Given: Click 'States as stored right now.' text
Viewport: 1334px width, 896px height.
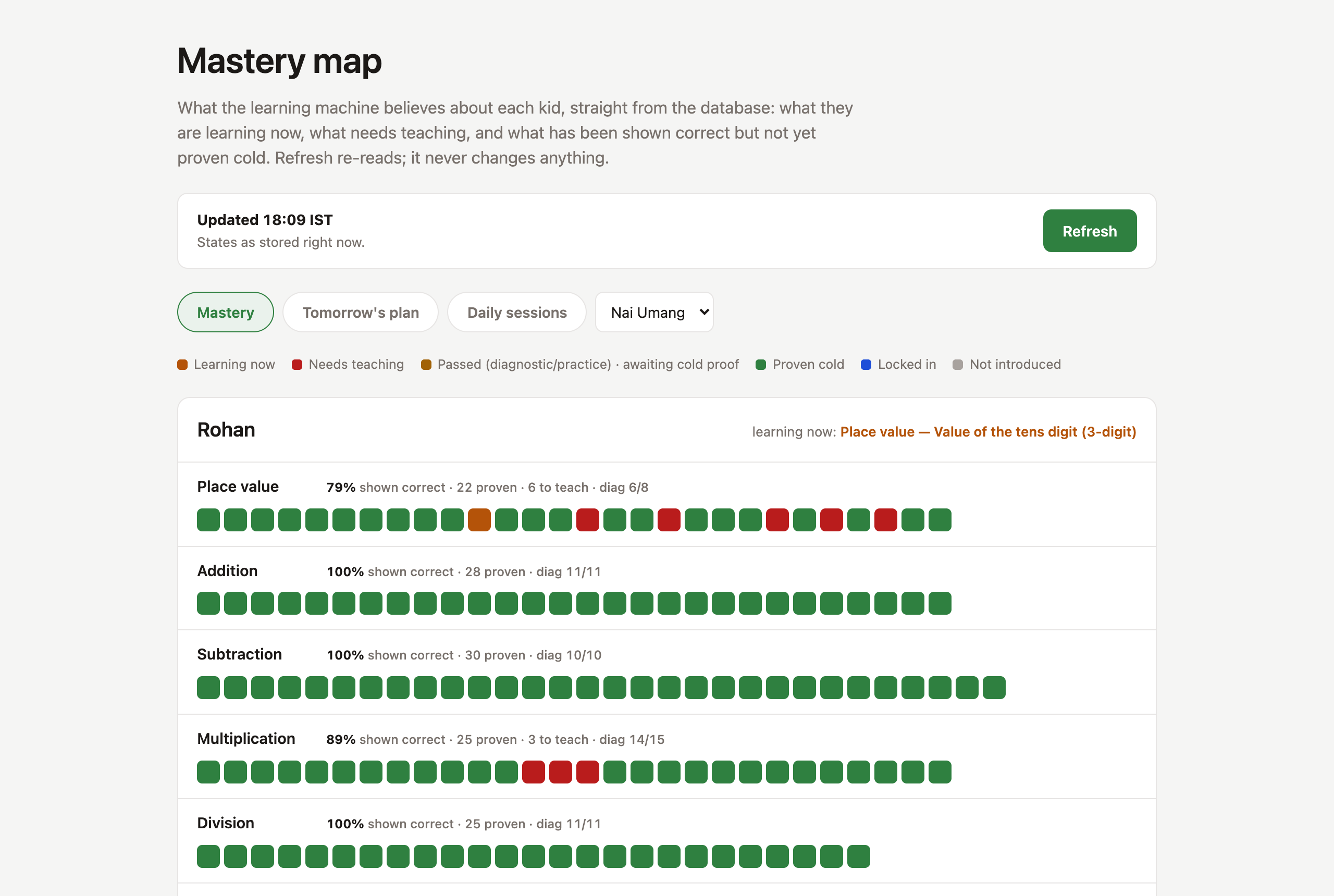Looking at the screenshot, I should coord(281,242).
